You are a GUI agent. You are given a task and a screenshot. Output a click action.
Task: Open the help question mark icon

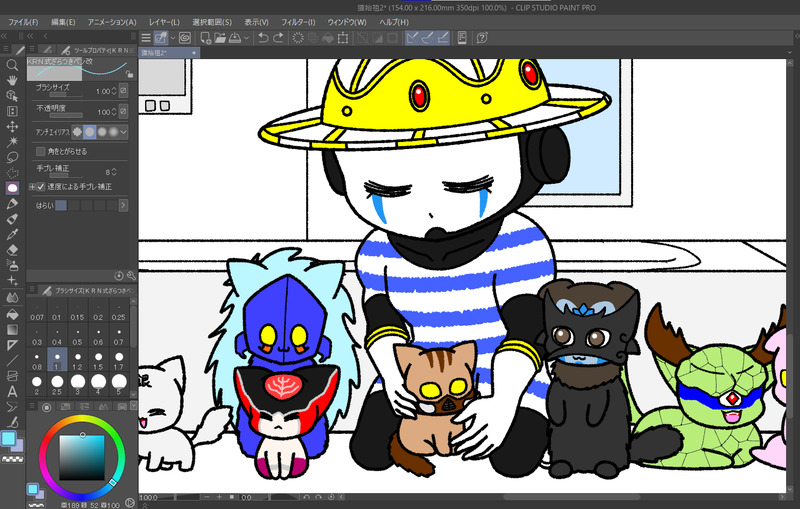[x=482, y=38]
